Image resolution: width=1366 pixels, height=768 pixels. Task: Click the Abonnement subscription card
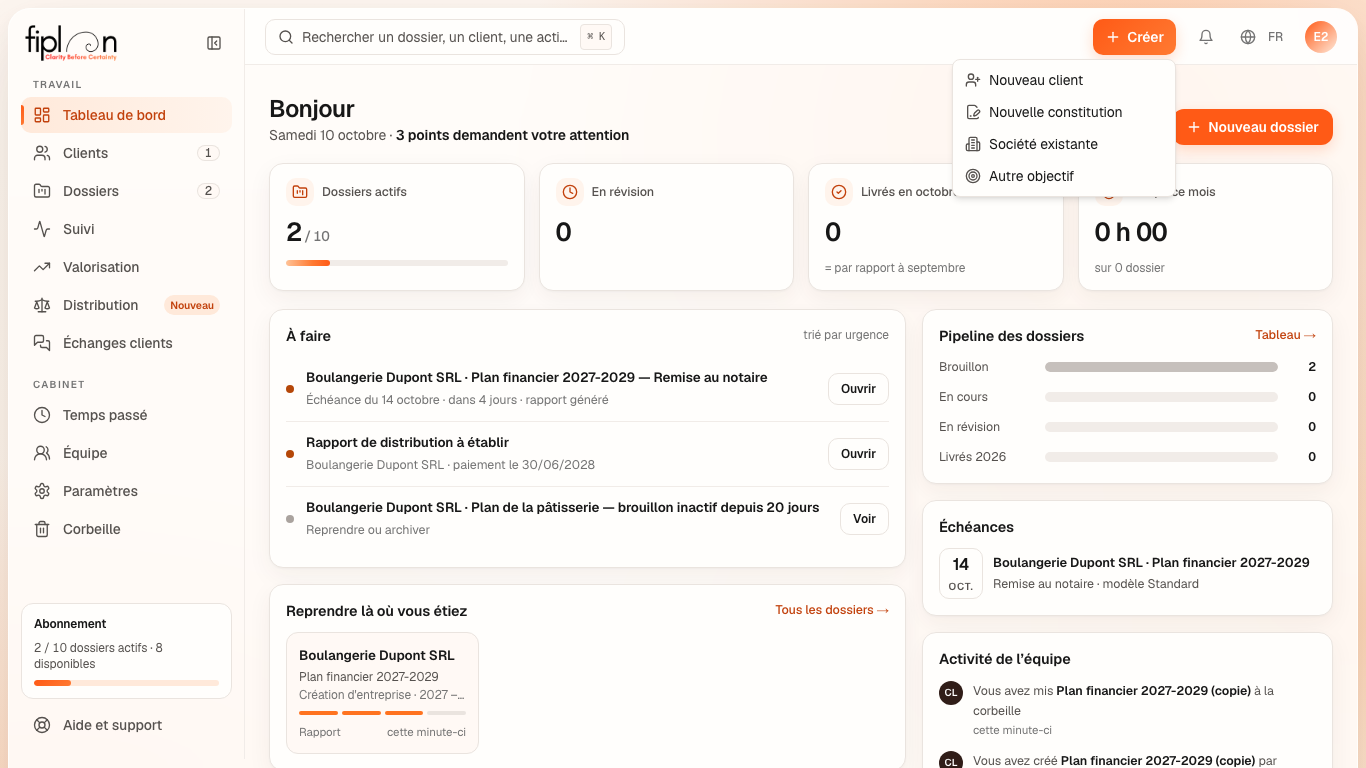coord(126,651)
